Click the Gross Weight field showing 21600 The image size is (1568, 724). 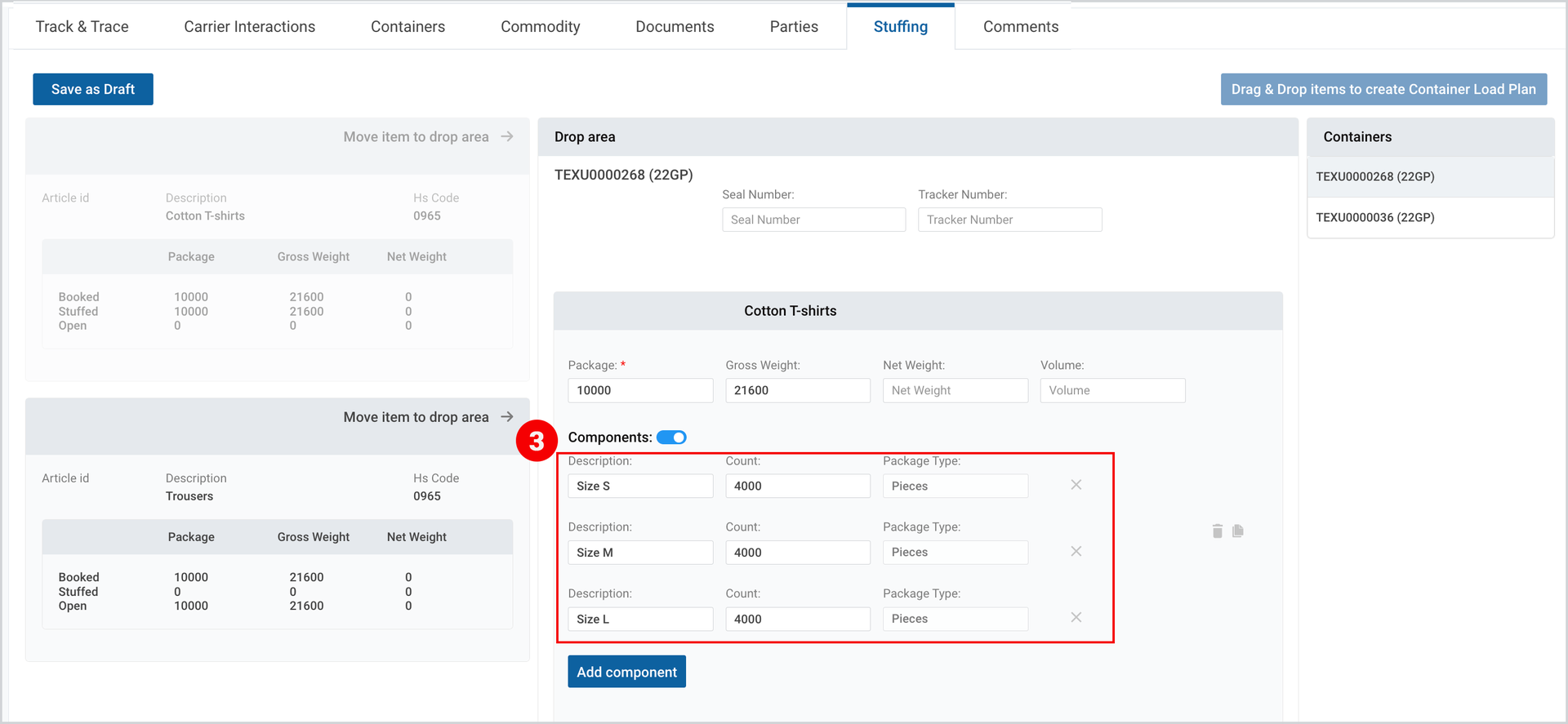point(798,390)
